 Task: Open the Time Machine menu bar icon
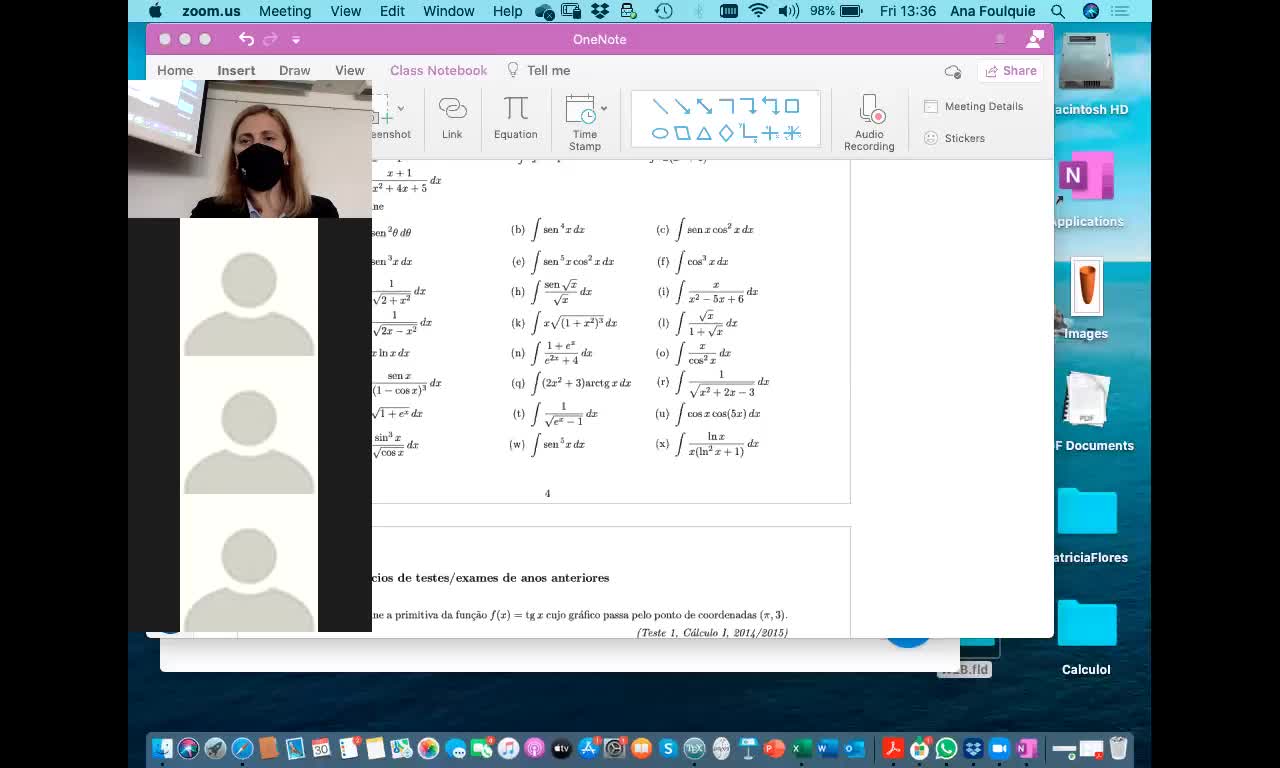tap(664, 11)
